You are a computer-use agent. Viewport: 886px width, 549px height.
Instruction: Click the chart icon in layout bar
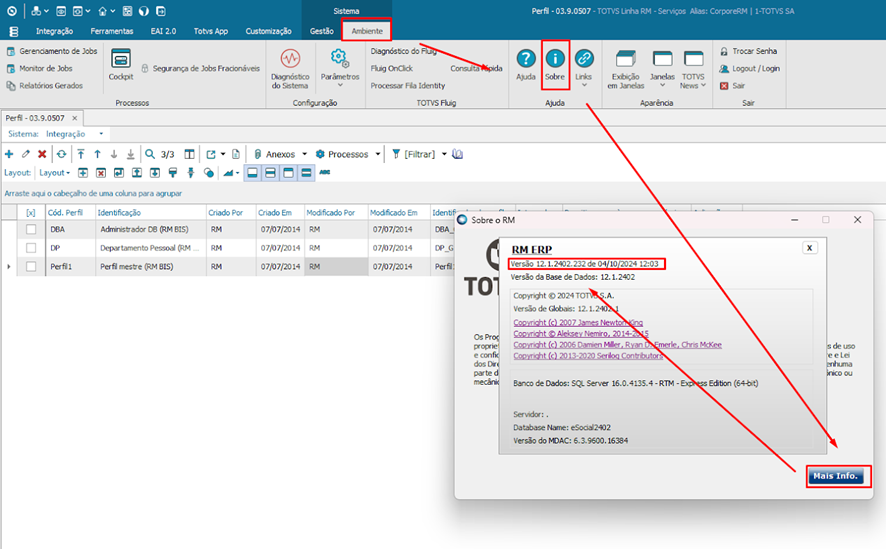click(x=228, y=173)
